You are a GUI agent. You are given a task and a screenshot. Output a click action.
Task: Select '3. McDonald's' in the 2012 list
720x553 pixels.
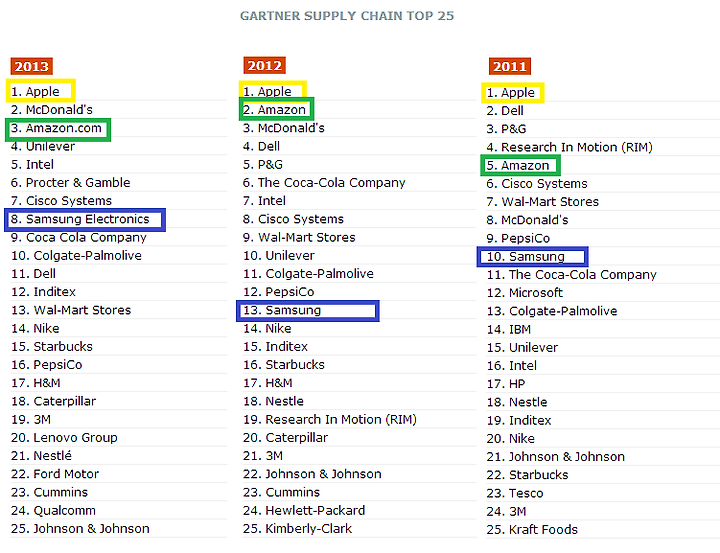point(284,128)
